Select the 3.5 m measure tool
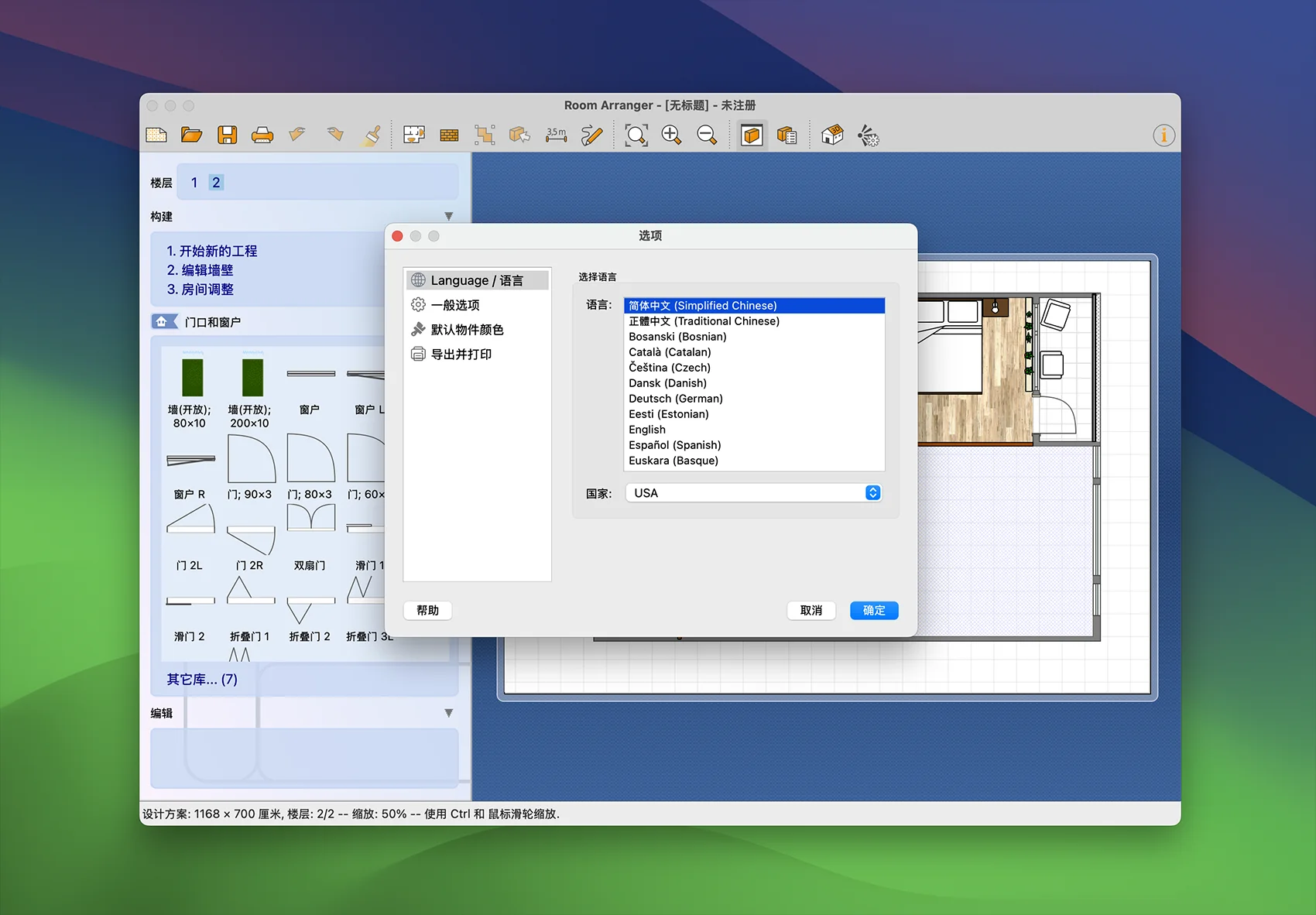The height and width of the screenshot is (915, 1316). point(556,135)
